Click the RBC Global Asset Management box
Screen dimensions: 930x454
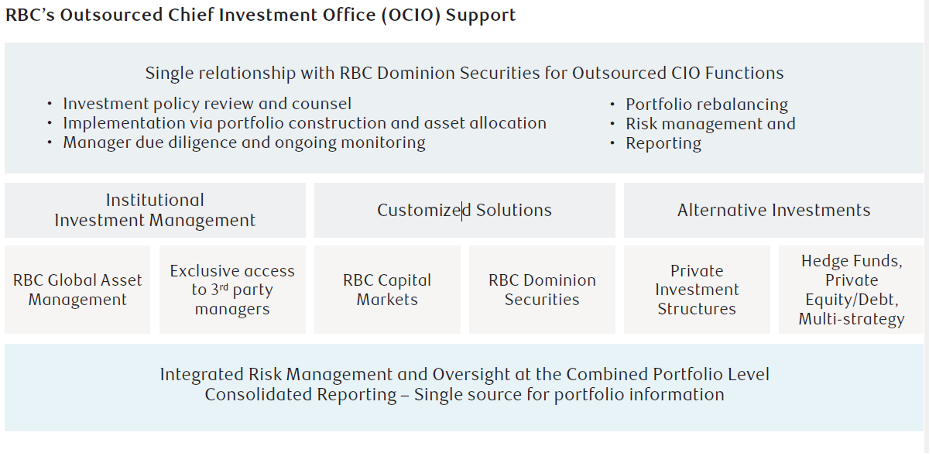pyautogui.click(x=78, y=290)
